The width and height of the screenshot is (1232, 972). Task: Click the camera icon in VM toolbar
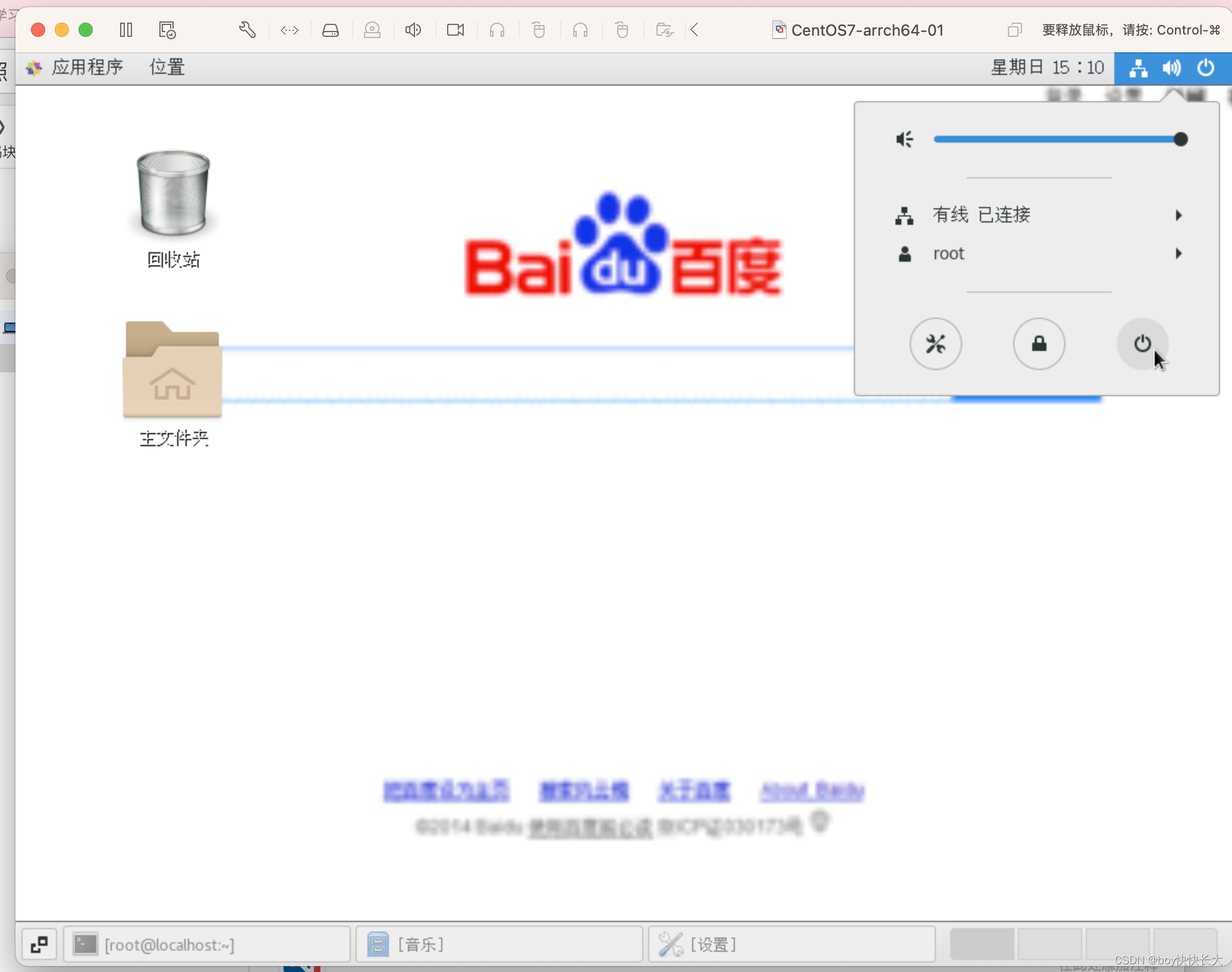(x=455, y=30)
